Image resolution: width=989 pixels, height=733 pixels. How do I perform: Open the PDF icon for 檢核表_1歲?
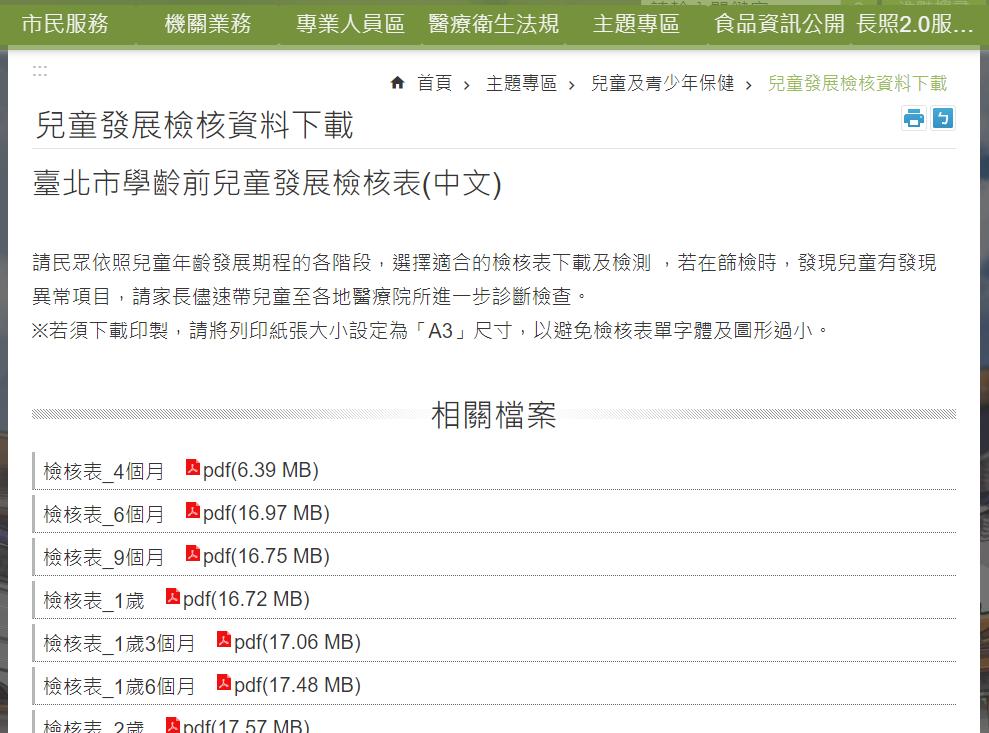point(173,596)
